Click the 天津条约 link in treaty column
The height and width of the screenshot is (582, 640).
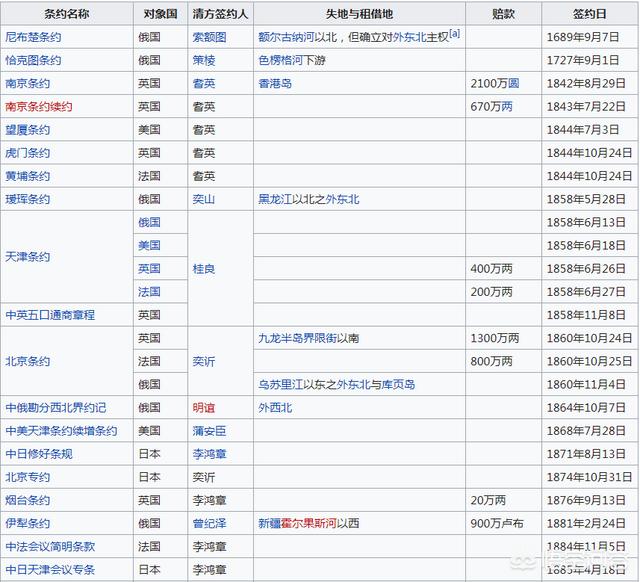[28, 257]
